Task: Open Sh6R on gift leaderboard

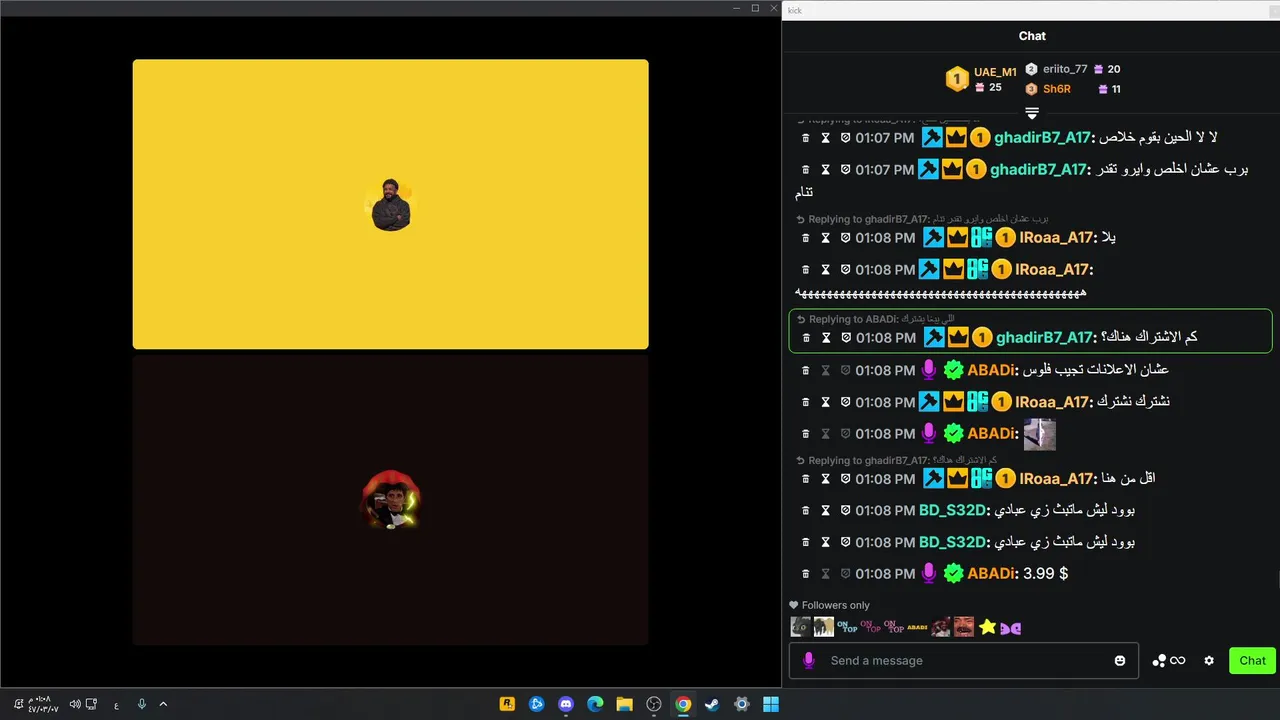Action: click(x=1056, y=89)
